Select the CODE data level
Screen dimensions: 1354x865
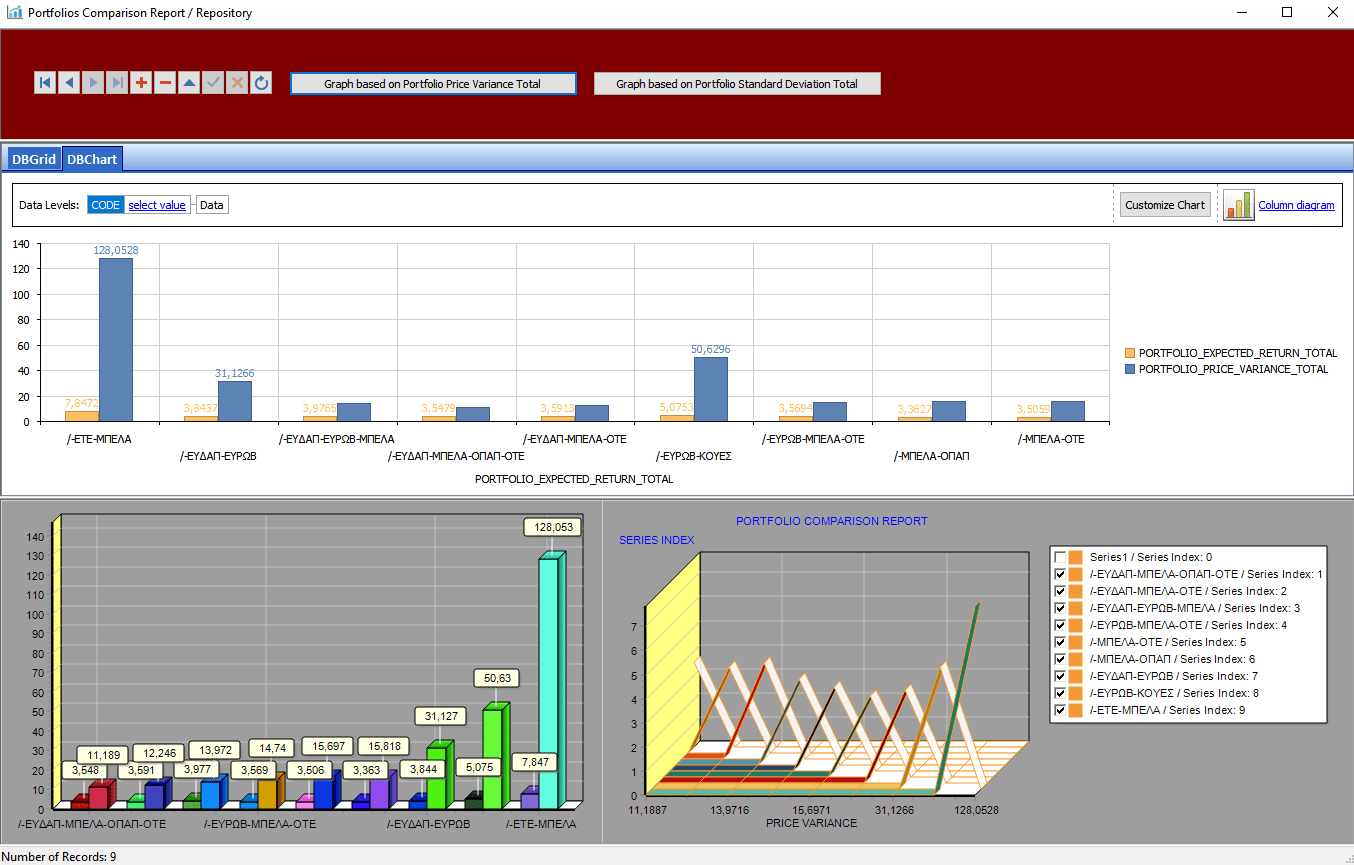click(105, 205)
